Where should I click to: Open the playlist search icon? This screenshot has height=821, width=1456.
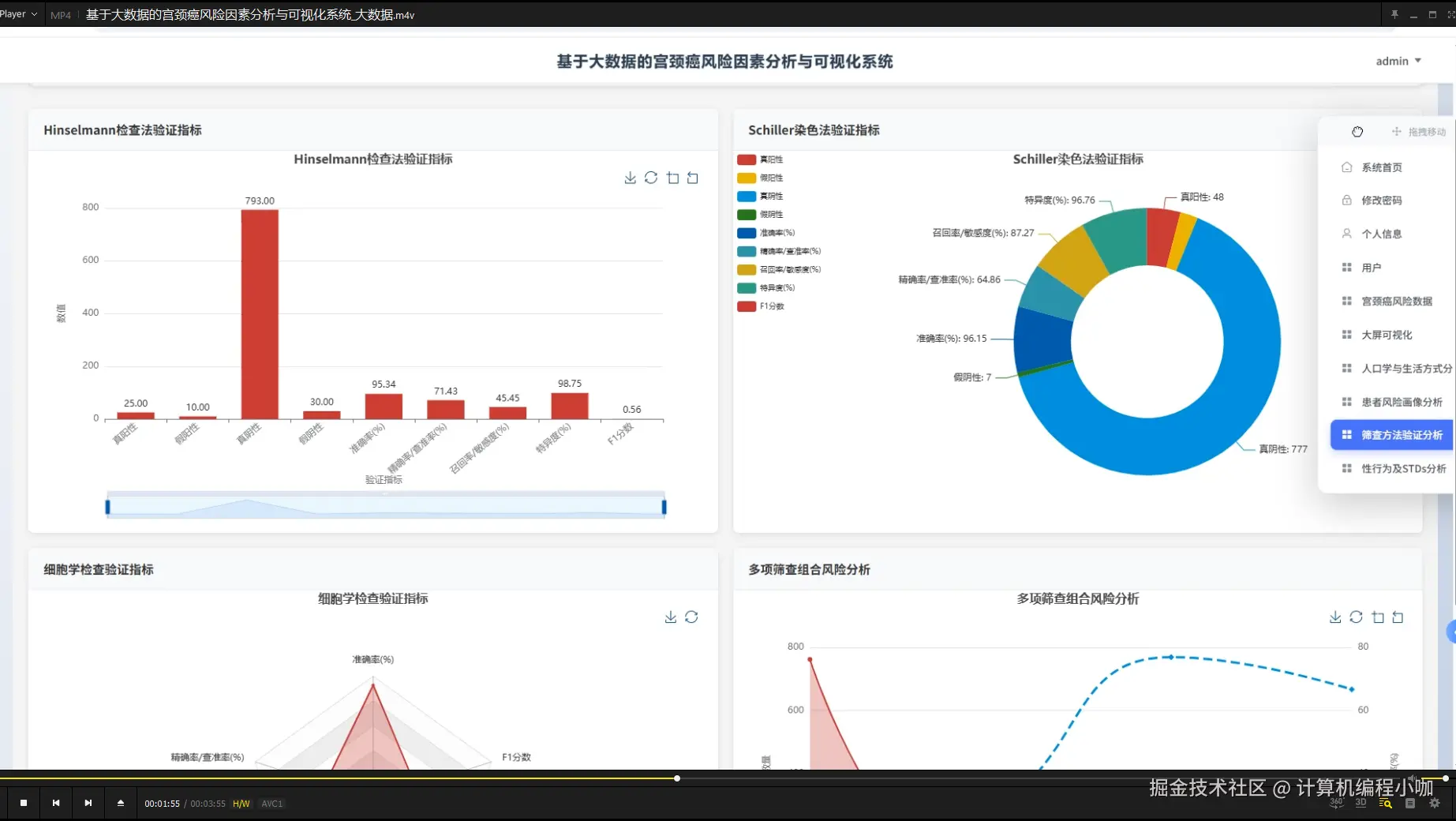click(x=1385, y=803)
